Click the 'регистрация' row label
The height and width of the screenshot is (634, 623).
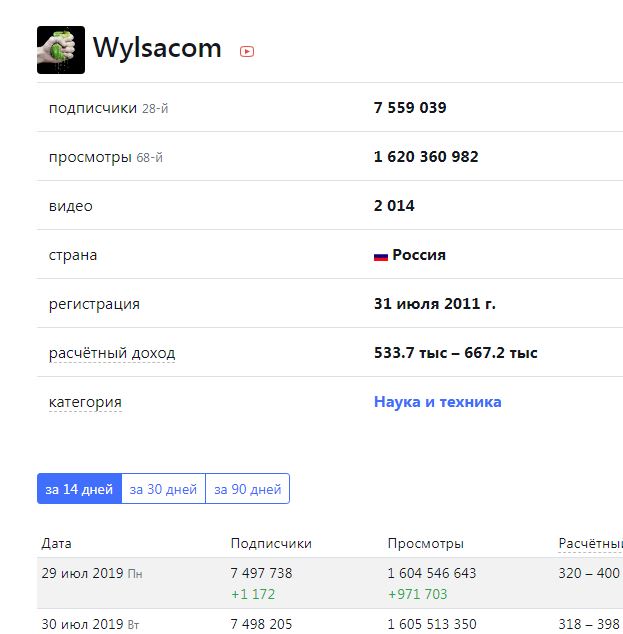(94, 304)
